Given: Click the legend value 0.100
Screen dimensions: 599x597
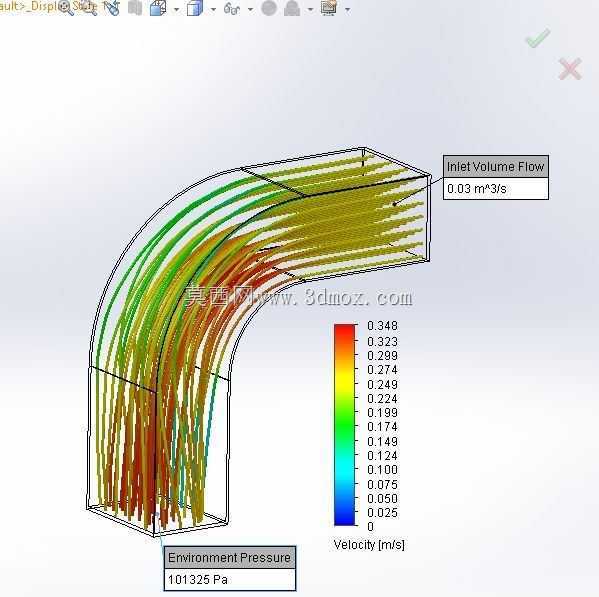Looking at the screenshot, I should tap(382, 470).
